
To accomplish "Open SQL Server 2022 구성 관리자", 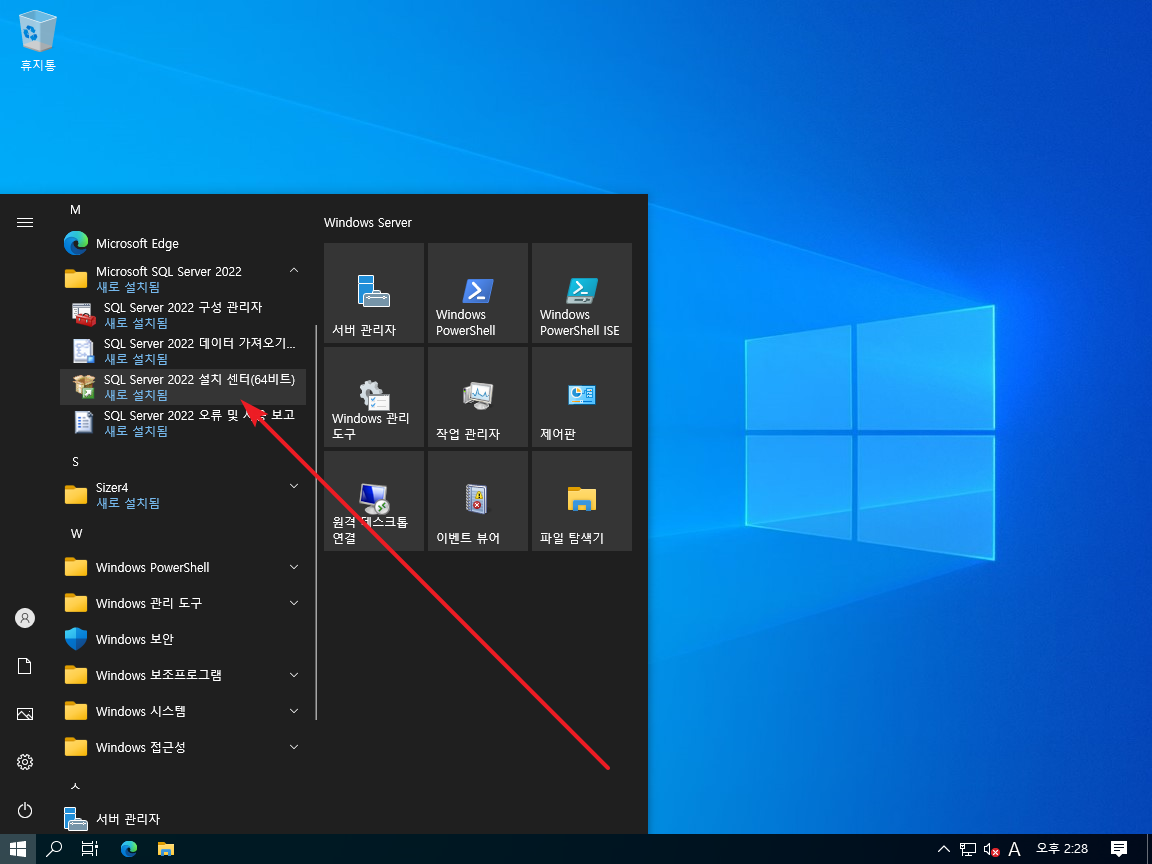I will coord(183,314).
